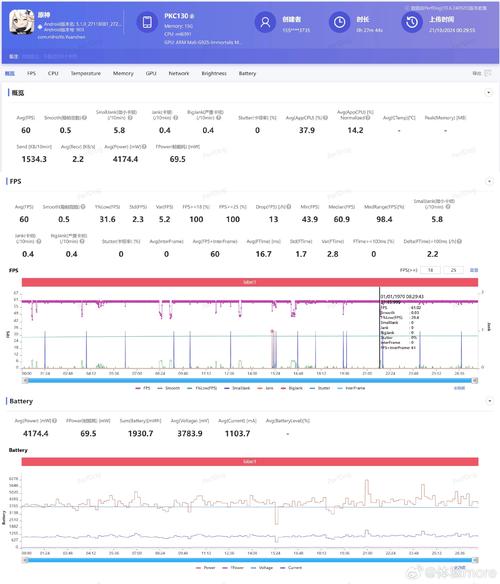Click left handle of FPS chart range slider
This screenshot has height=584, width=500.
[x=25, y=380]
